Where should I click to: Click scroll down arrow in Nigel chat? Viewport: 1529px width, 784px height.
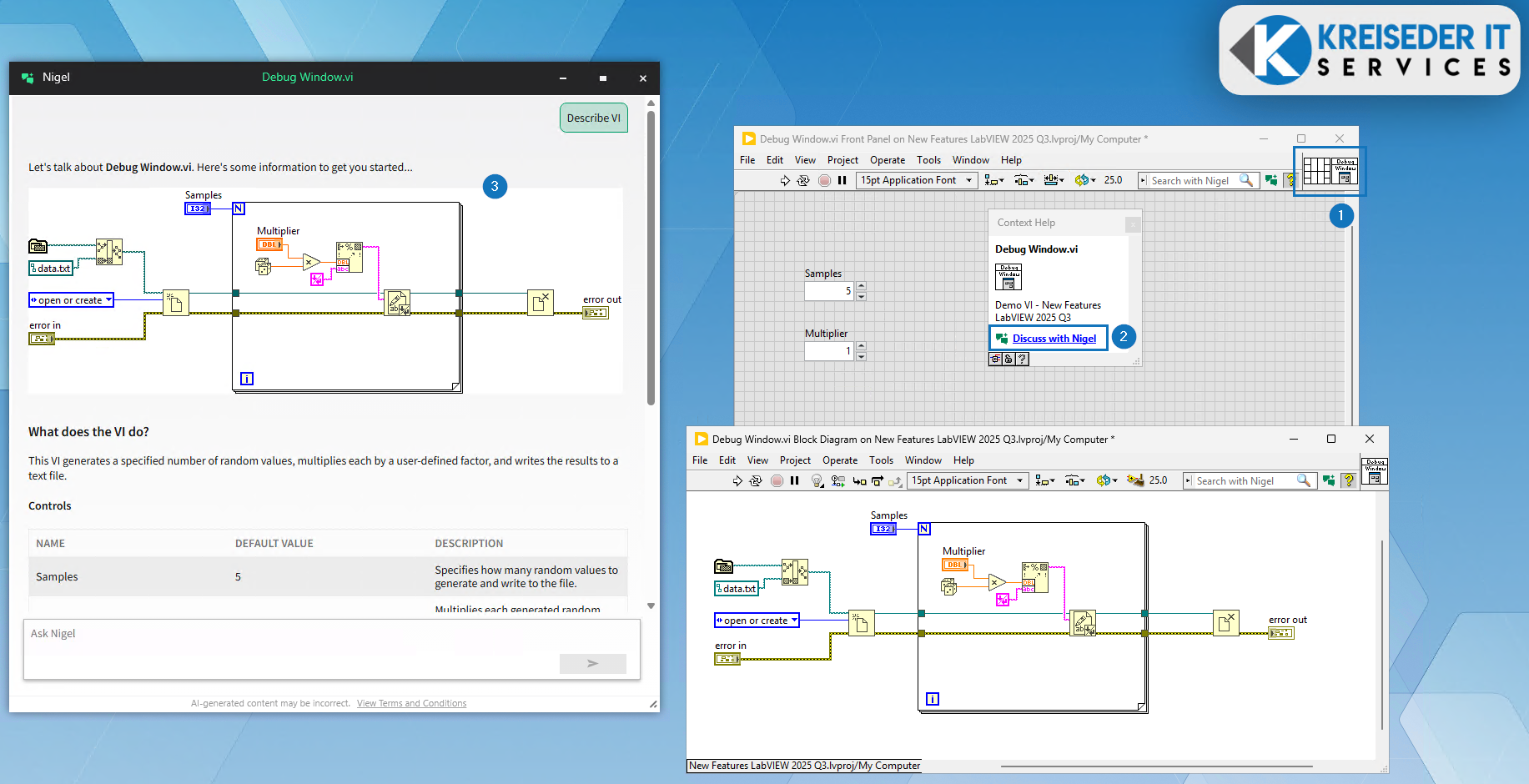point(651,606)
